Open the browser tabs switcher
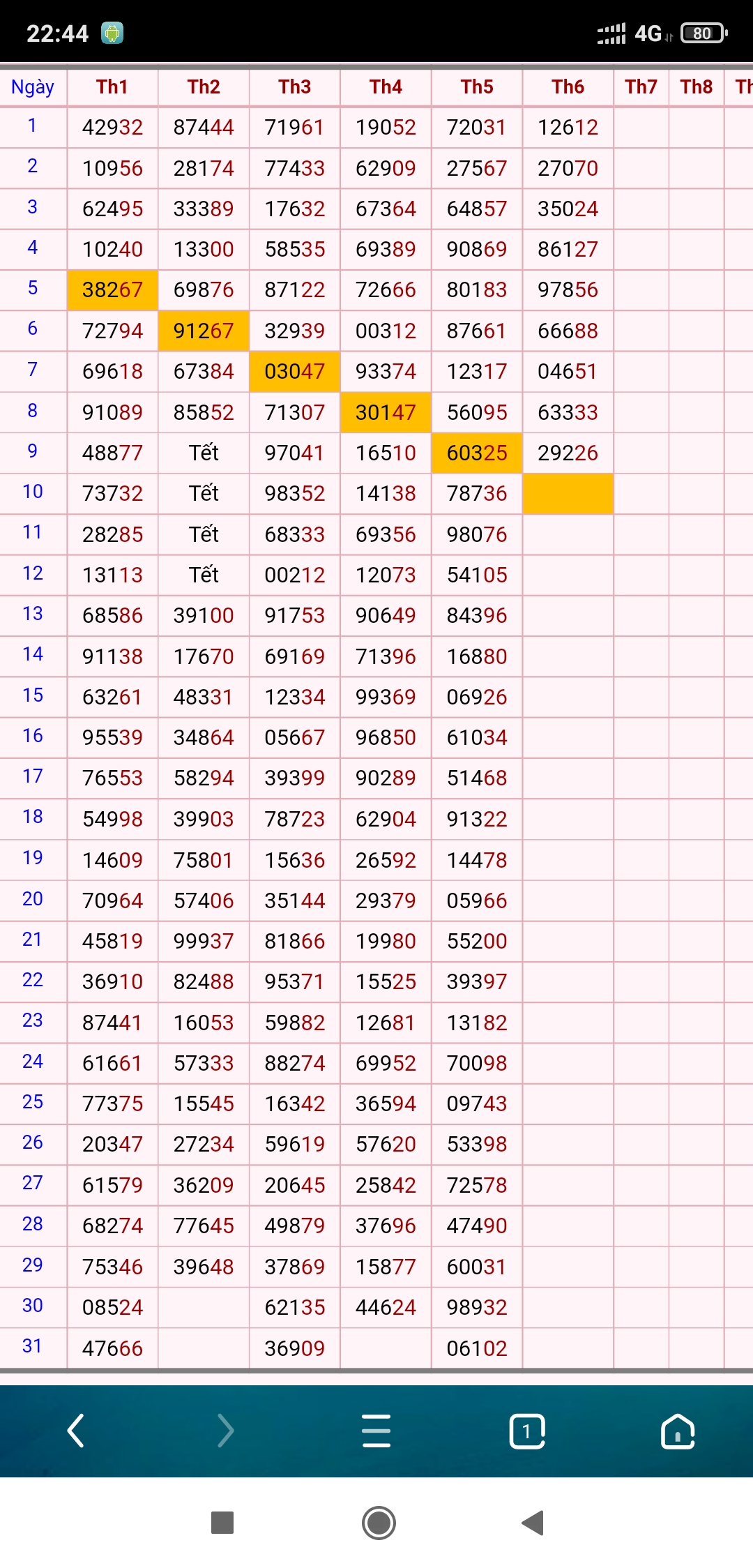The height and width of the screenshot is (1568, 753). pos(527,1431)
